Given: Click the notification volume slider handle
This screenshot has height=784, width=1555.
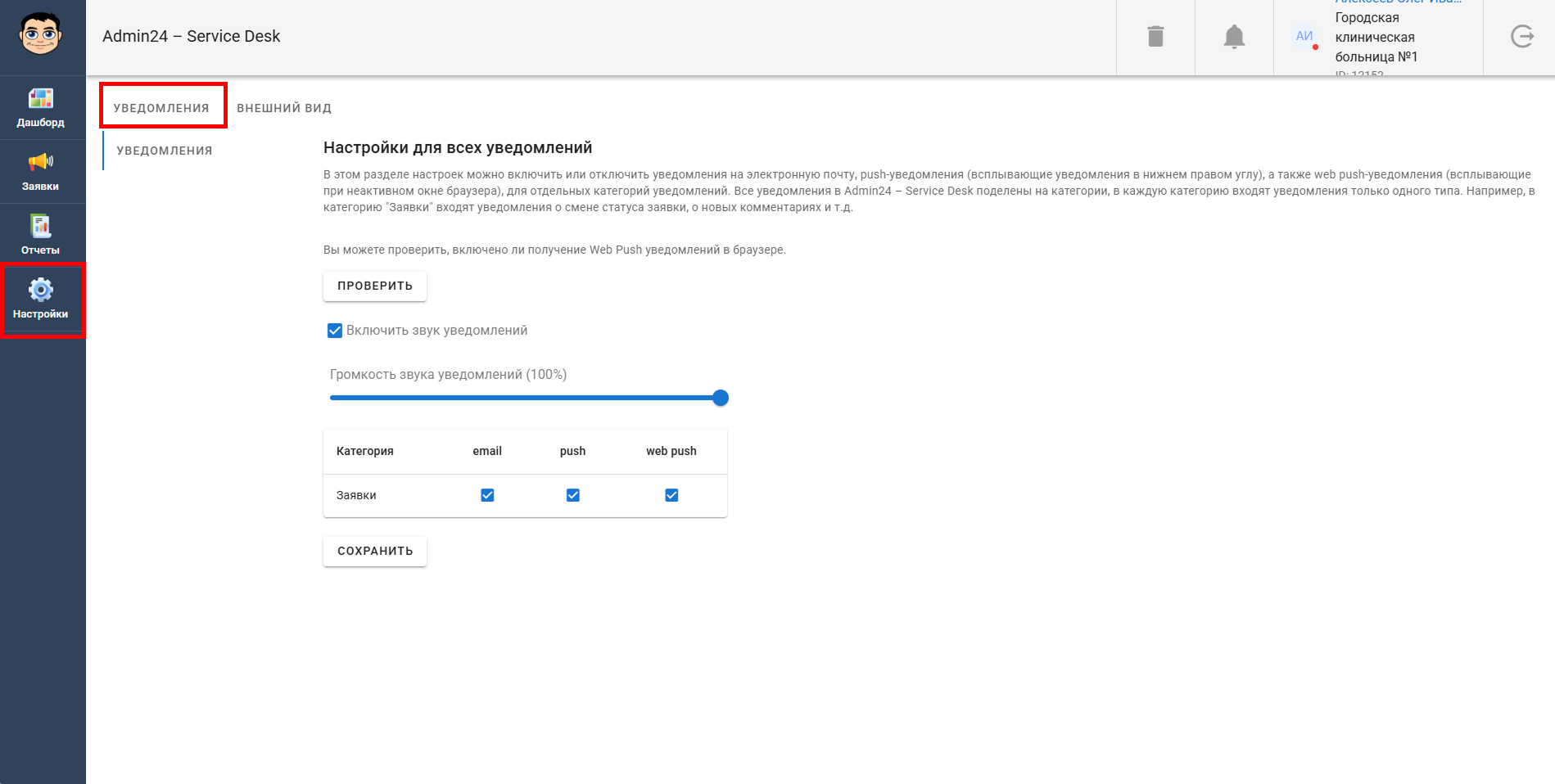Looking at the screenshot, I should (x=721, y=398).
